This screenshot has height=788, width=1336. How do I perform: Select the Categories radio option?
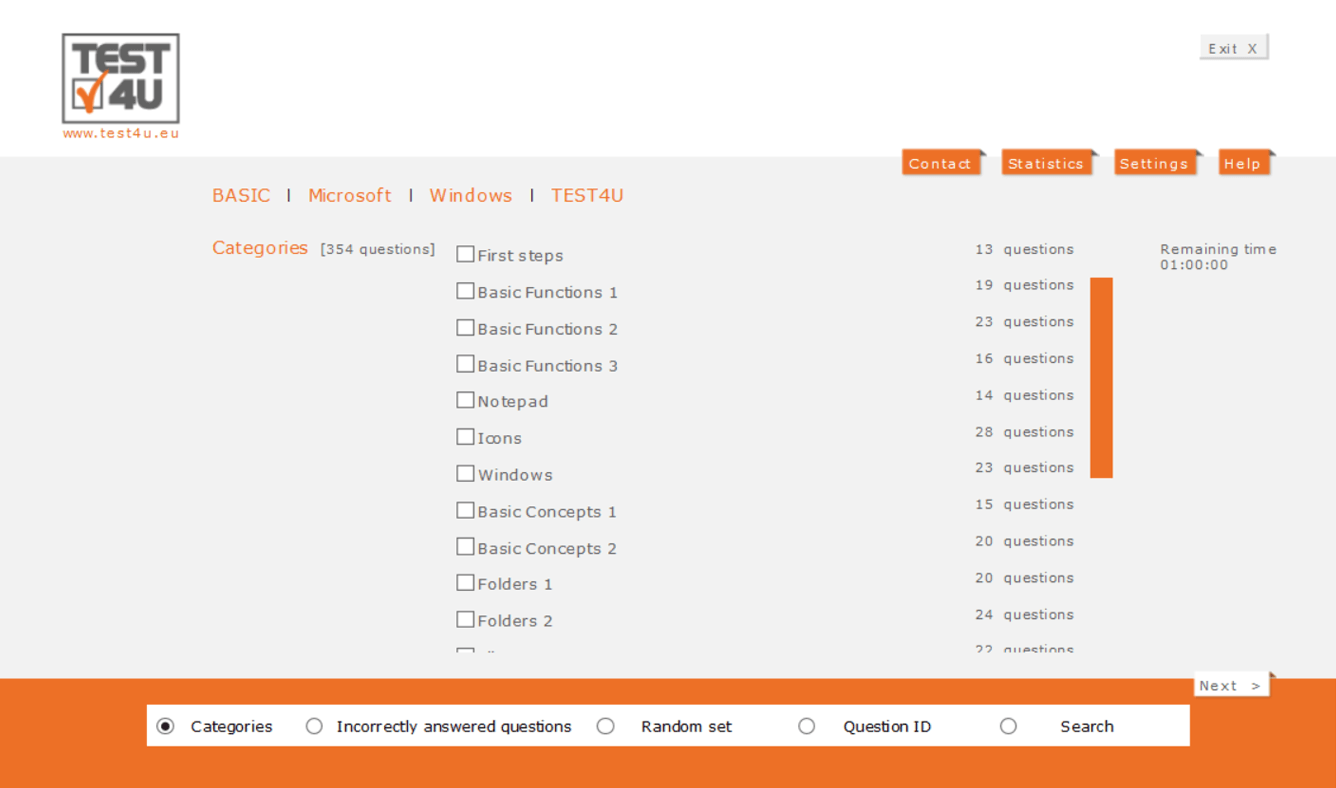point(166,726)
